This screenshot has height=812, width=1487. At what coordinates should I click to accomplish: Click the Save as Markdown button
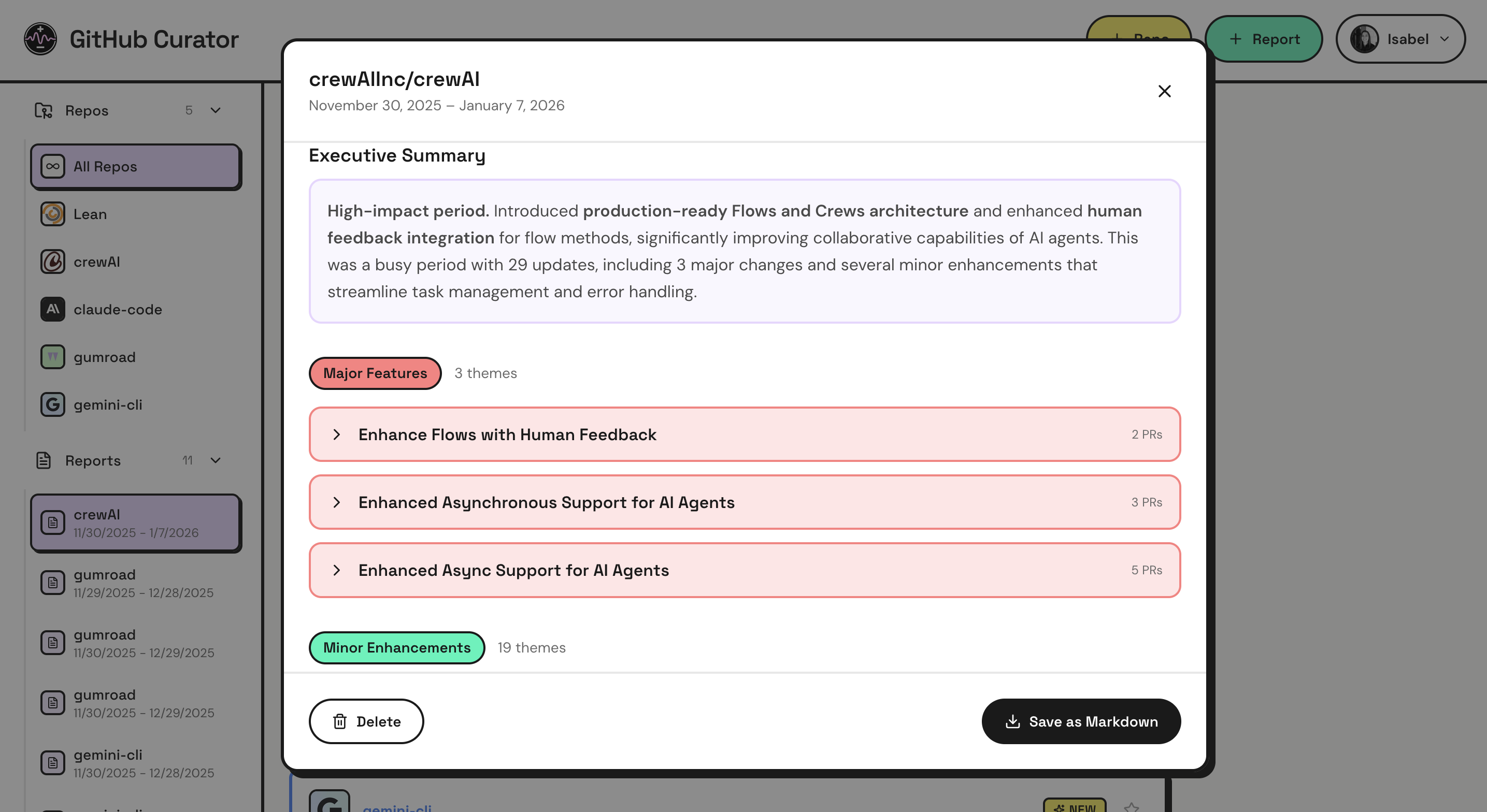coord(1081,721)
